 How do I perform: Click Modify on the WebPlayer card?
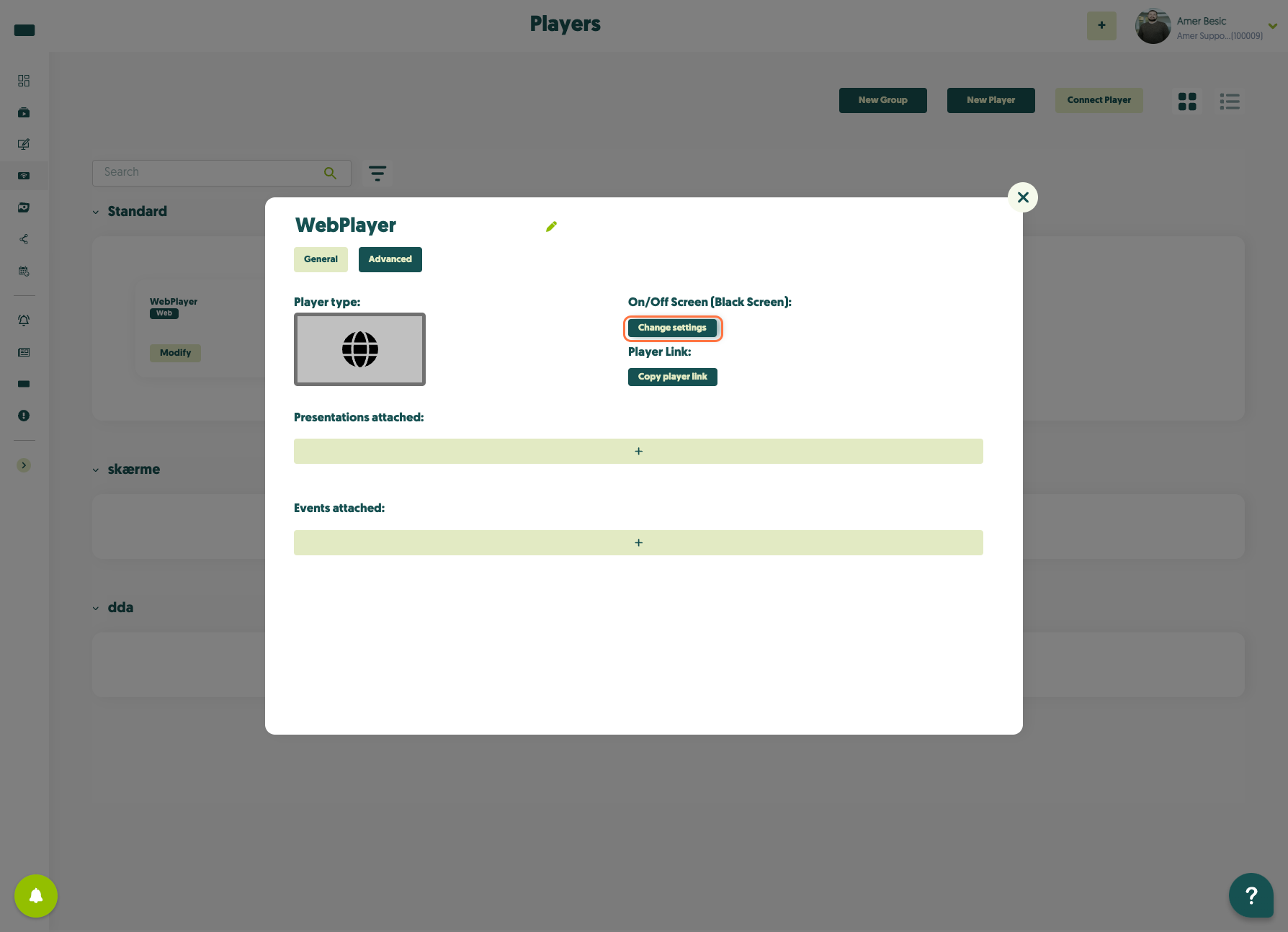tap(175, 353)
